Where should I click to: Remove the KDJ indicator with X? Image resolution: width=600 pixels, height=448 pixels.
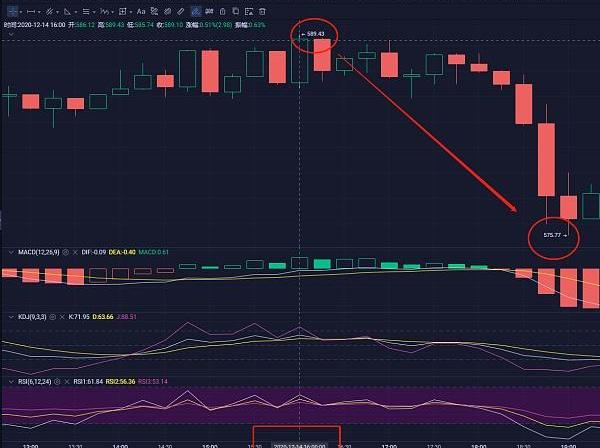click(62, 317)
